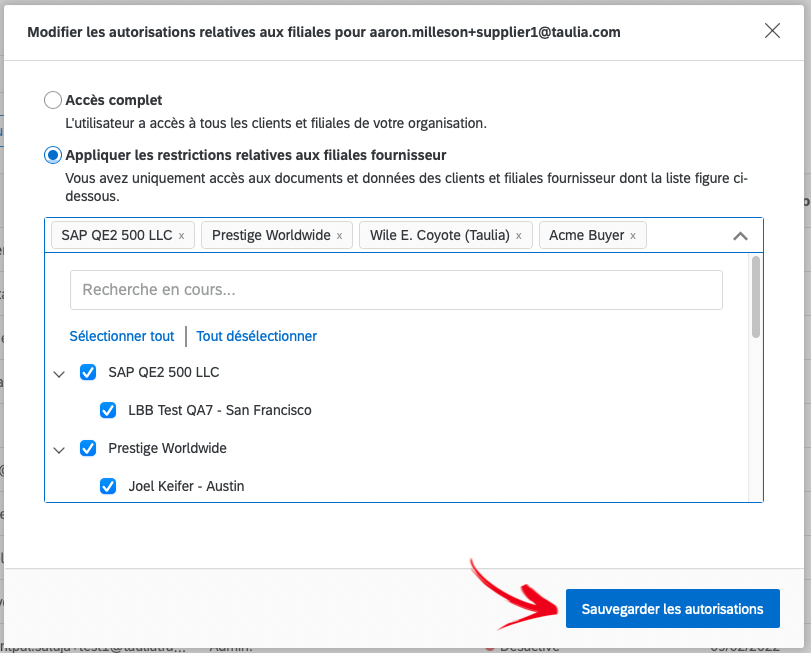The image size is (811, 653).
Task: Uncheck the SAP QE2 500 LLC checkbox
Action: tap(88, 372)
